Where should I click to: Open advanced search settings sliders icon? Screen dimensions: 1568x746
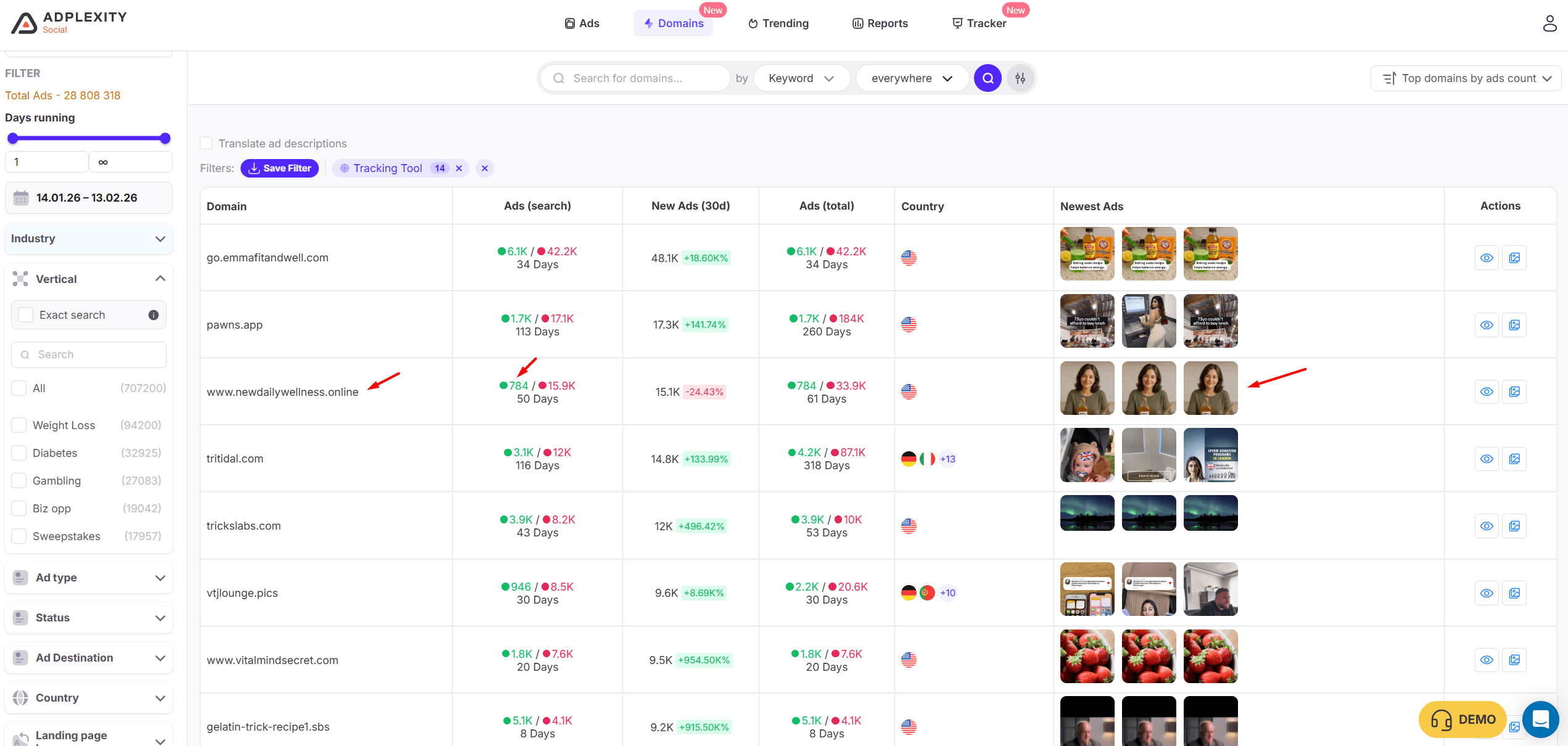click(1020, 78)
